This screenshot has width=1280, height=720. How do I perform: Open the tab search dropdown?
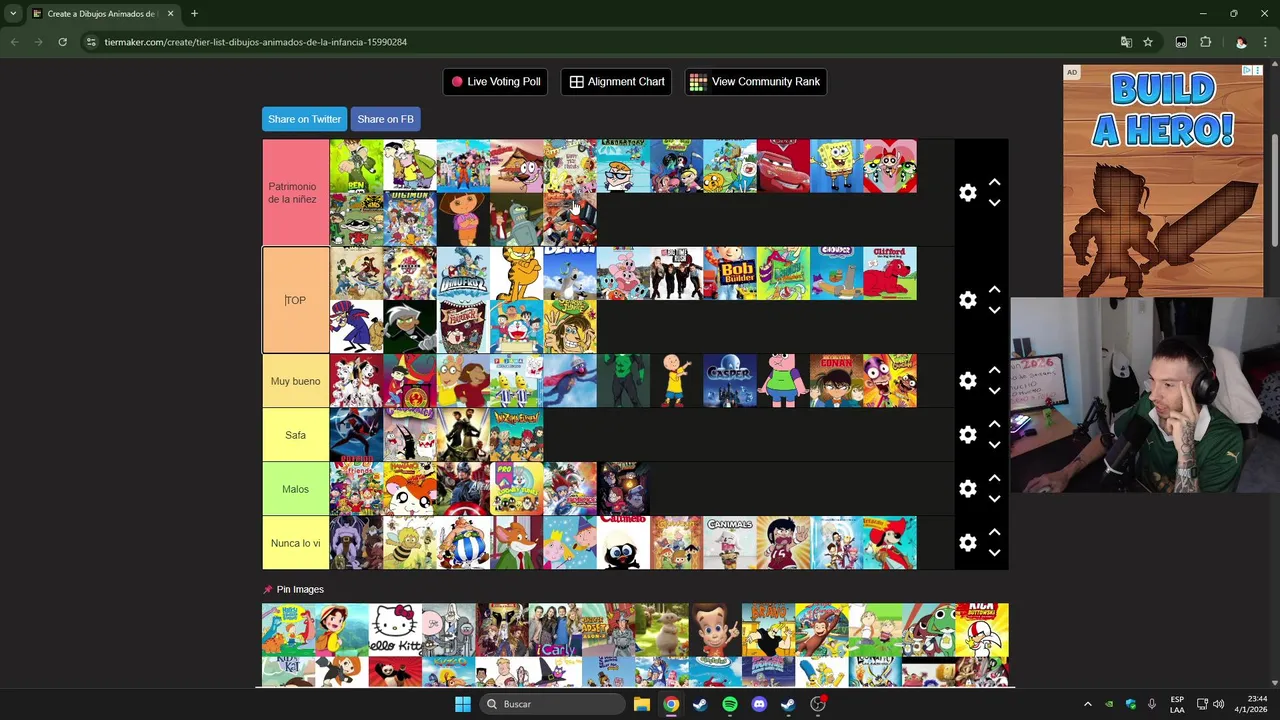13,14
